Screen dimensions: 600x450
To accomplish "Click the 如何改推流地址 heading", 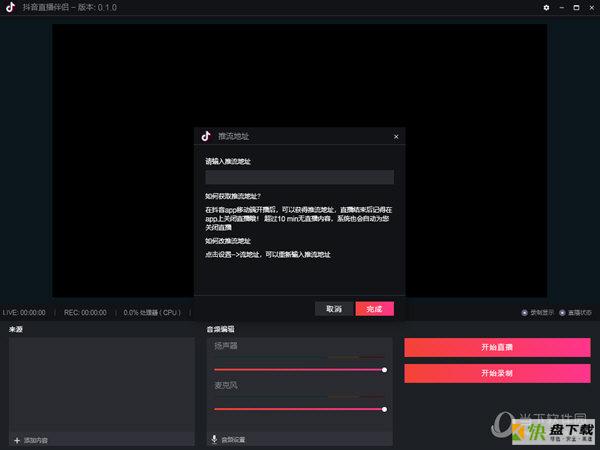I will tap(228, 241).
